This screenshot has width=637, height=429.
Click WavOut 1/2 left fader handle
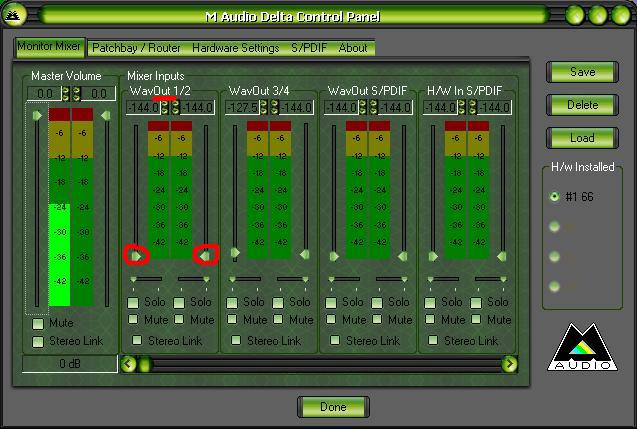136,256
